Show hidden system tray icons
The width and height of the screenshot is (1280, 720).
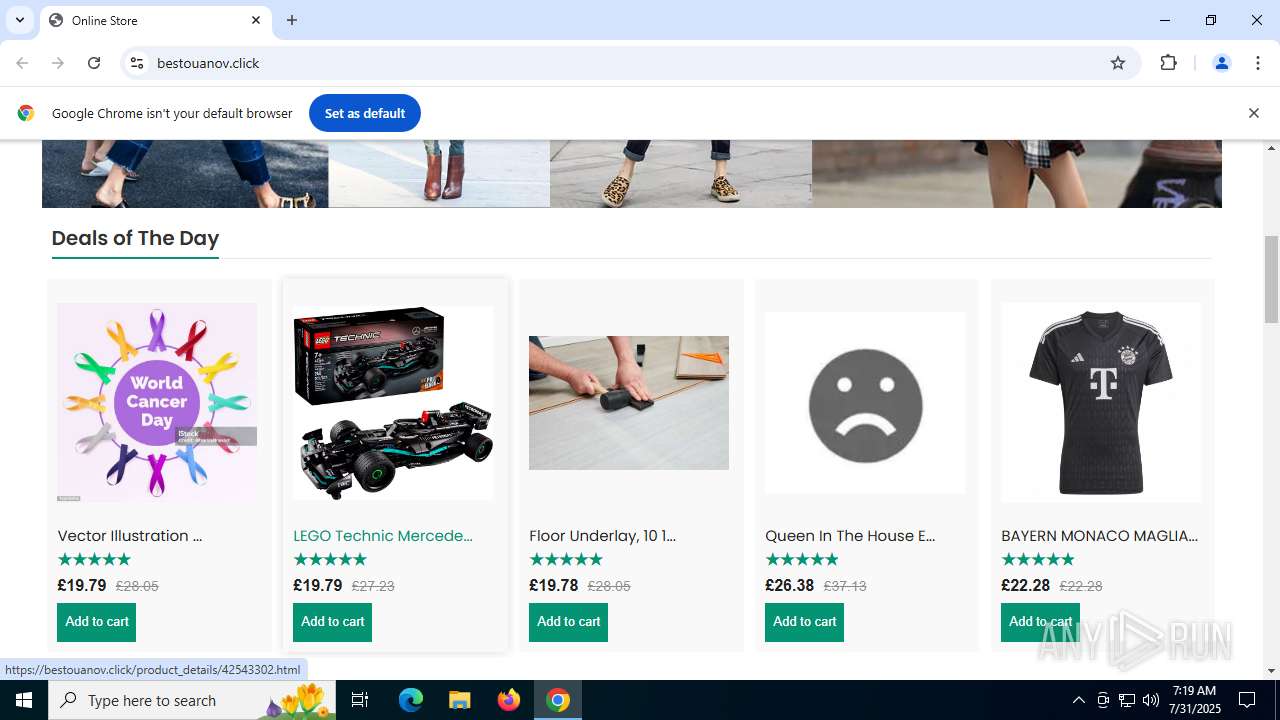1078,700
